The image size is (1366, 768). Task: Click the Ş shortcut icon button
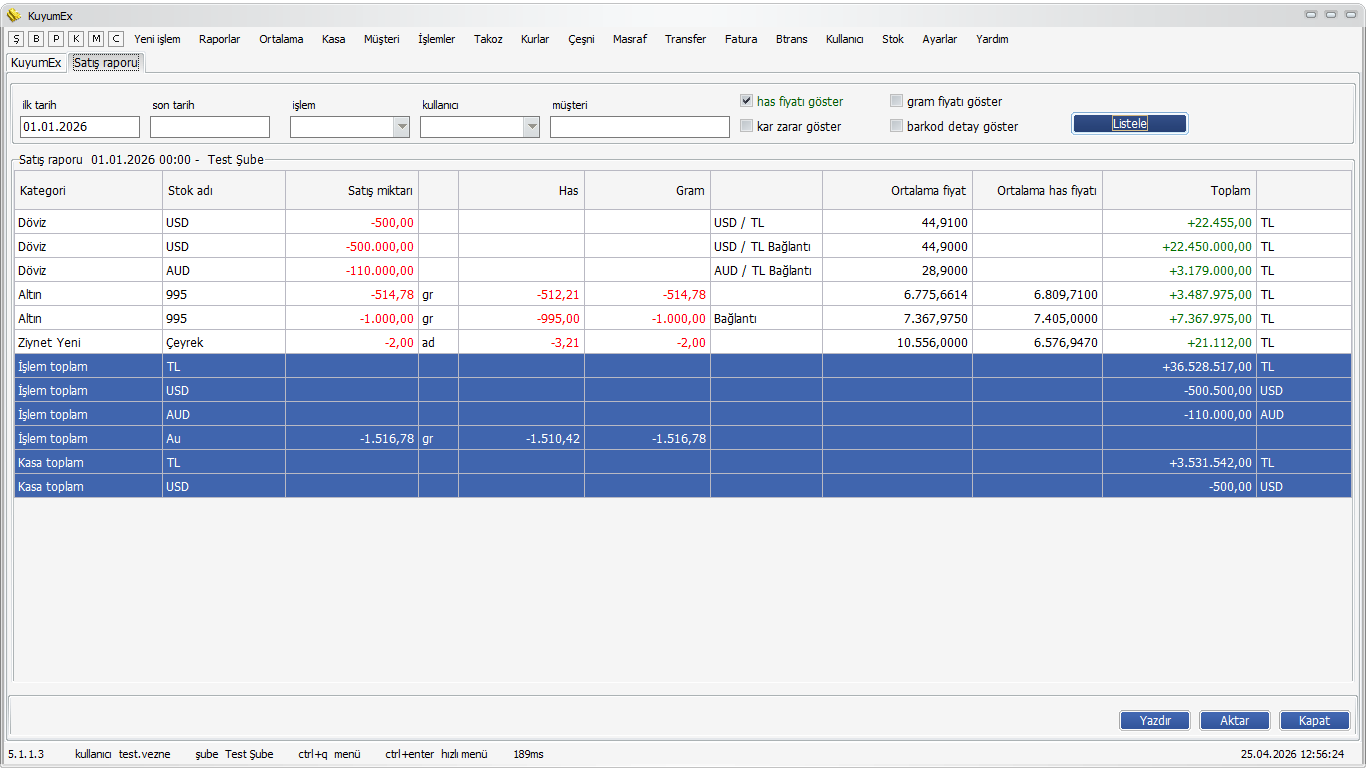16,39
